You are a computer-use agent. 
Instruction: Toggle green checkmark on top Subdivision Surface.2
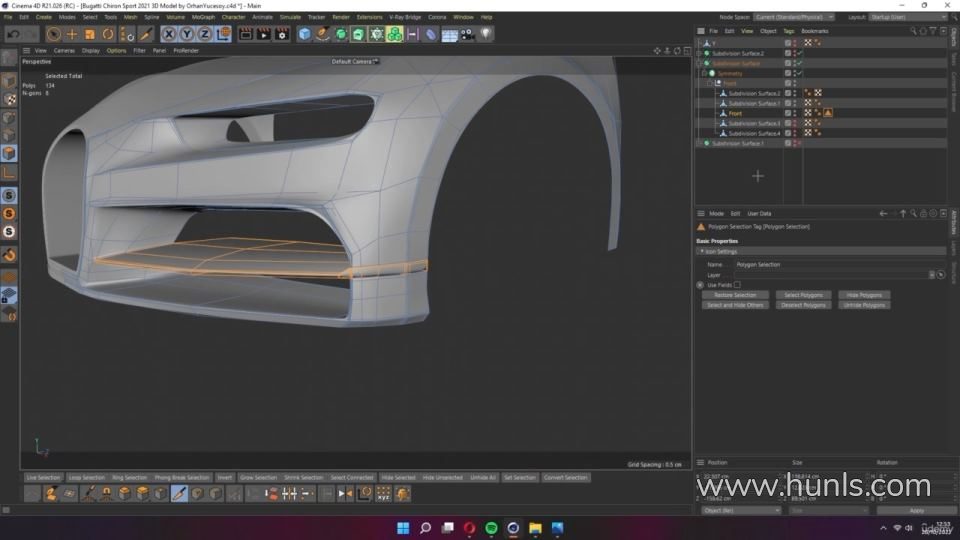coord(800,53)
